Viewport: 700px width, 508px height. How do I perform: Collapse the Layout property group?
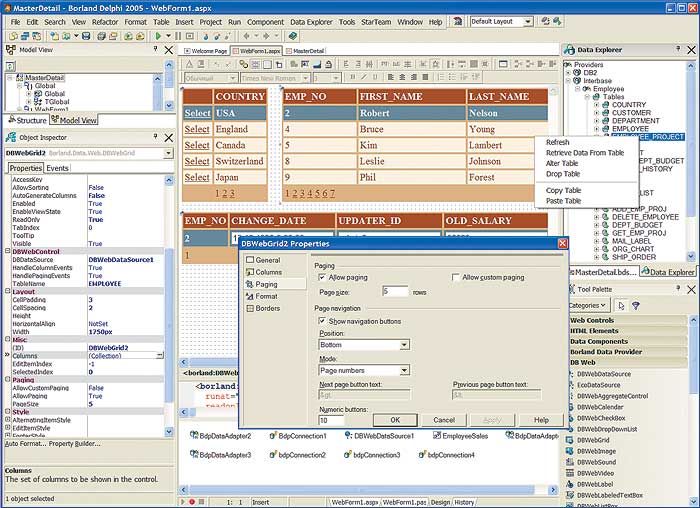[x=8, y=291]
